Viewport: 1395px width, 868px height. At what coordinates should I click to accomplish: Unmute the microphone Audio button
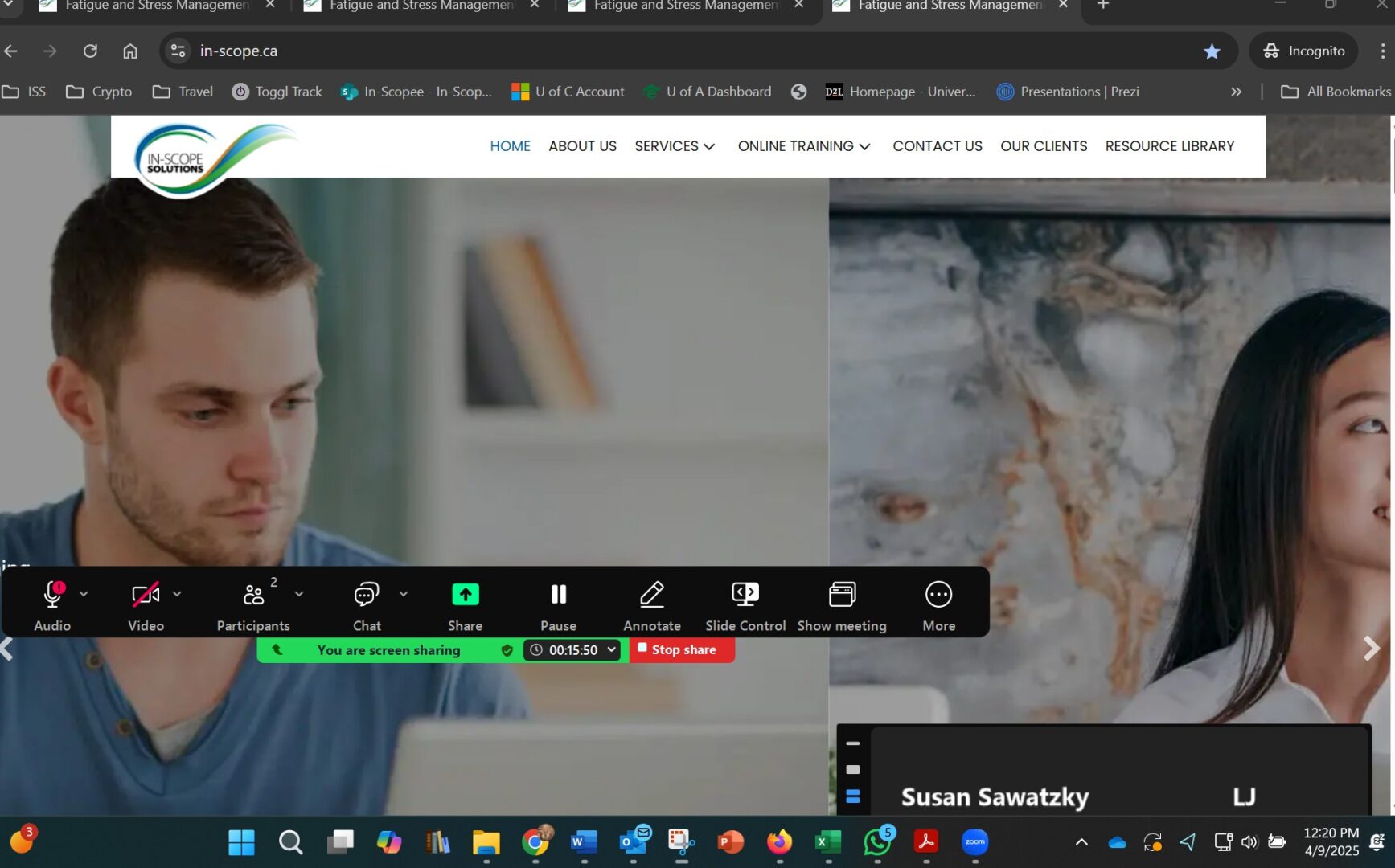[53, 596]
